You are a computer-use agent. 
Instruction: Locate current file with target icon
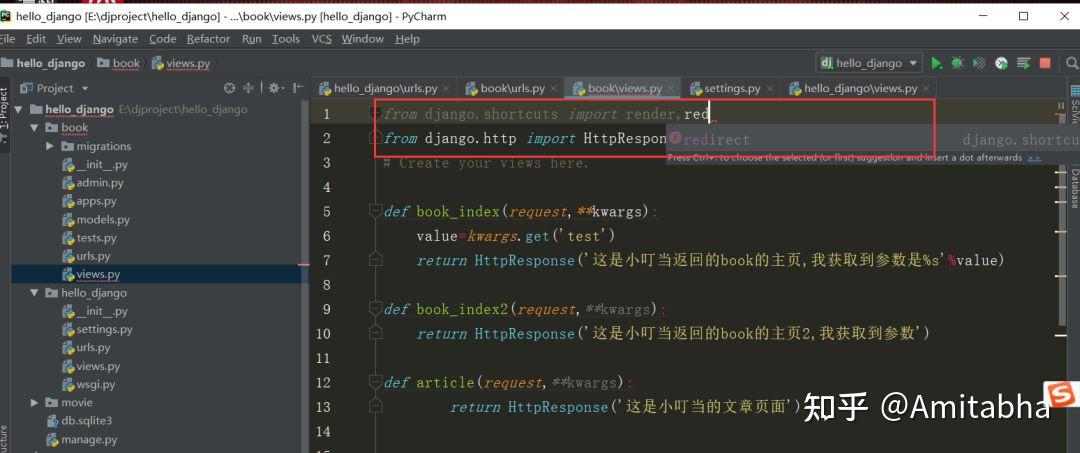229,88
